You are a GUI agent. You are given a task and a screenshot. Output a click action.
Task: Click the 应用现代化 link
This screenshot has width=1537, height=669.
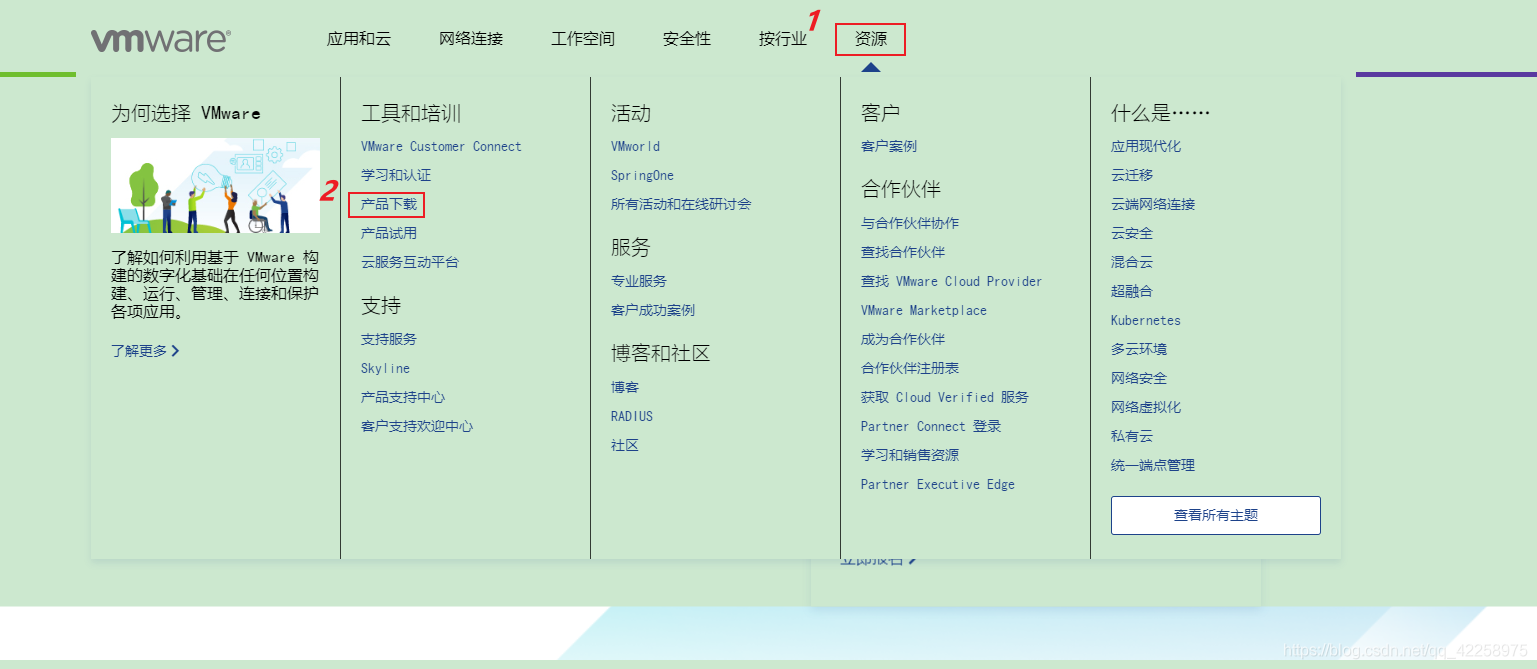1146,146
